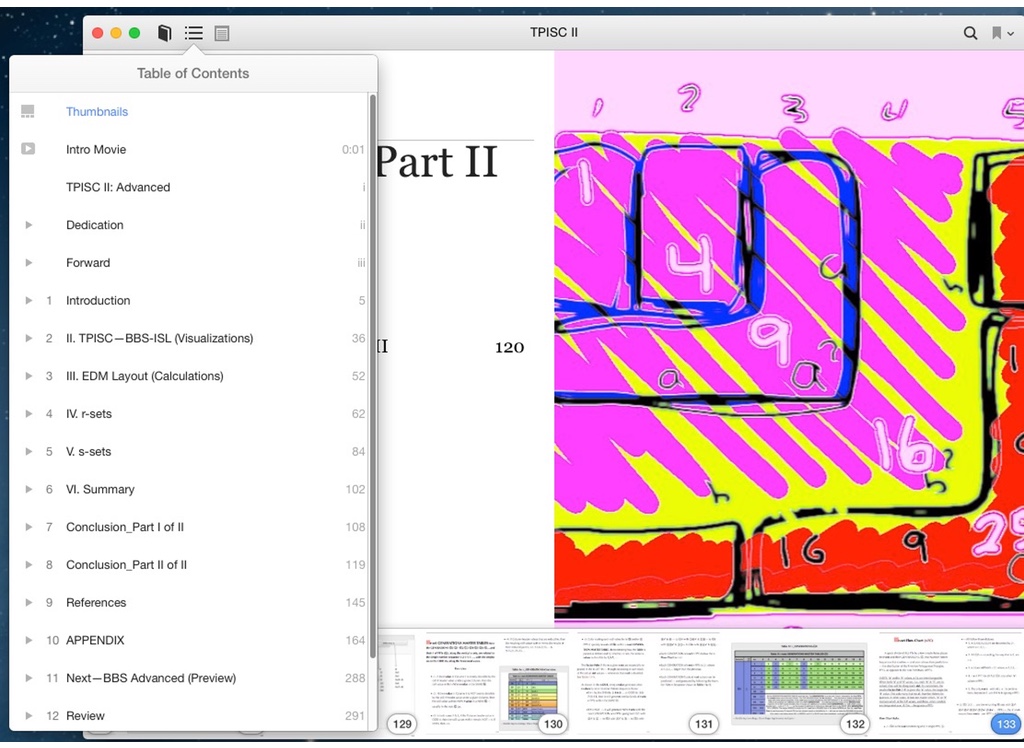Expand the Forward section triangle
1024x748 pixels.
point(29,263)
